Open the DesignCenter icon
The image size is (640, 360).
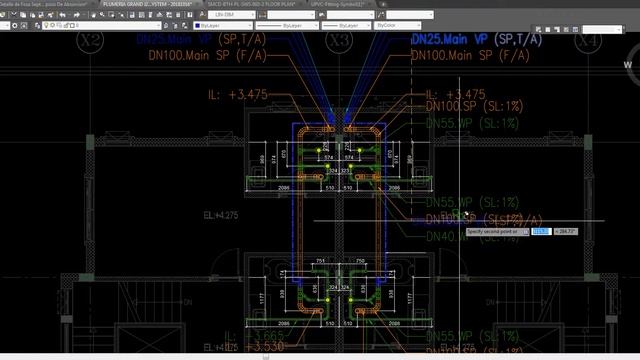pyautogui.click(x=141, y=15)
